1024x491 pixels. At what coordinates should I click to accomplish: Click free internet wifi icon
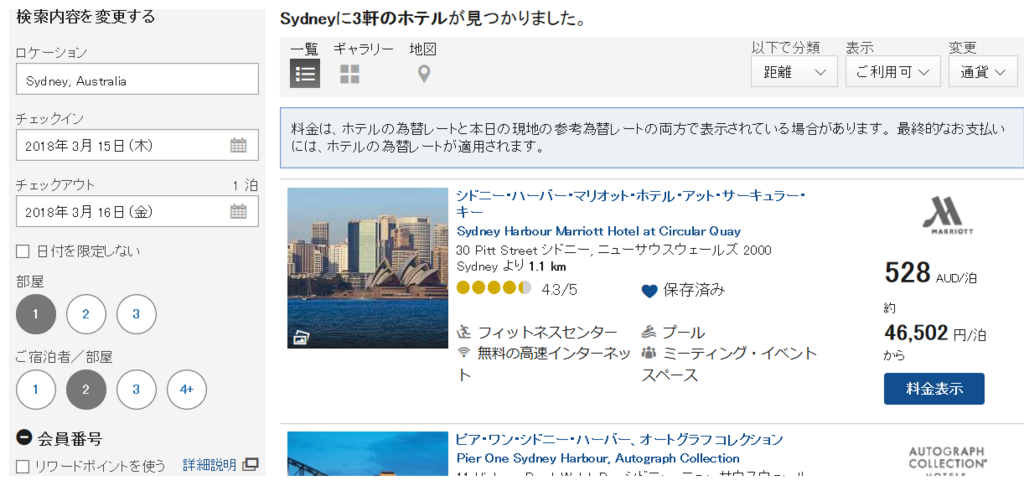[464, 353]
